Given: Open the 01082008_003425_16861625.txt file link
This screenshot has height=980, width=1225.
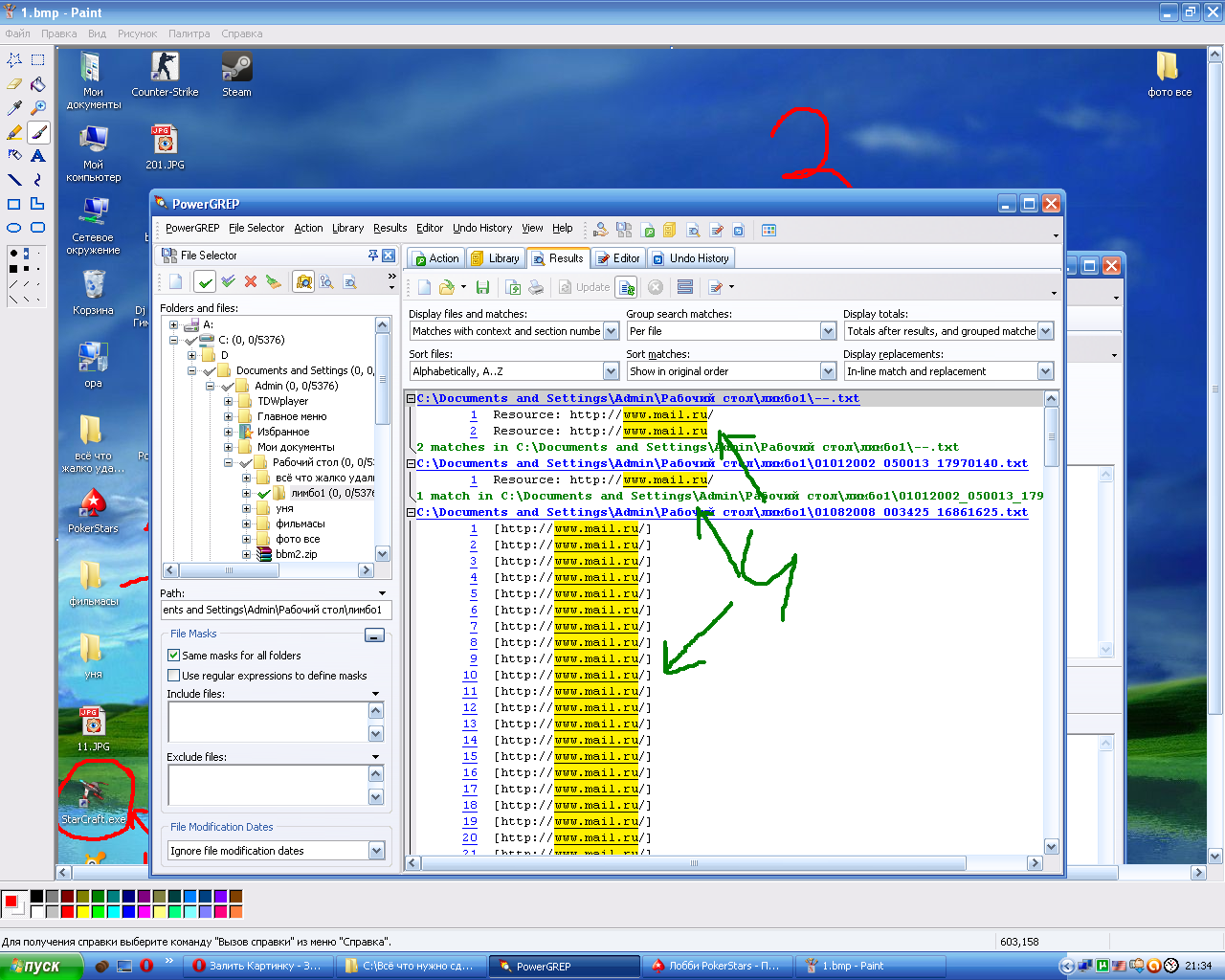Looking at the screenshot, I should pos(723,512).
